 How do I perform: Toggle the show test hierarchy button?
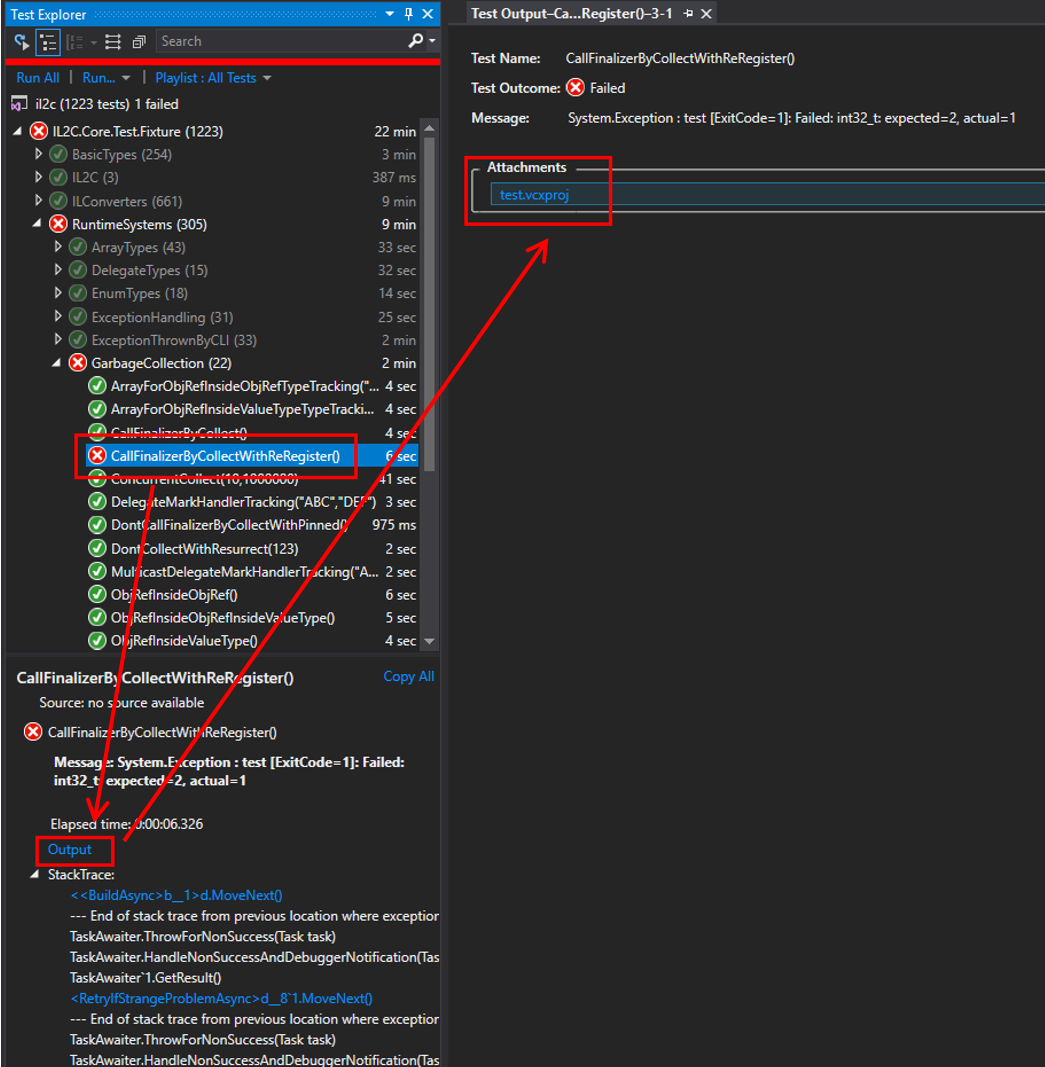point(47,41)
